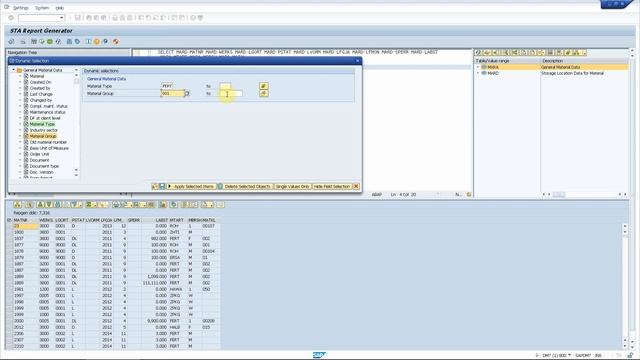Focus the Material Type to-value field
Image resolution: width=640 pixels, height=360 pixels.
point(225,86)
